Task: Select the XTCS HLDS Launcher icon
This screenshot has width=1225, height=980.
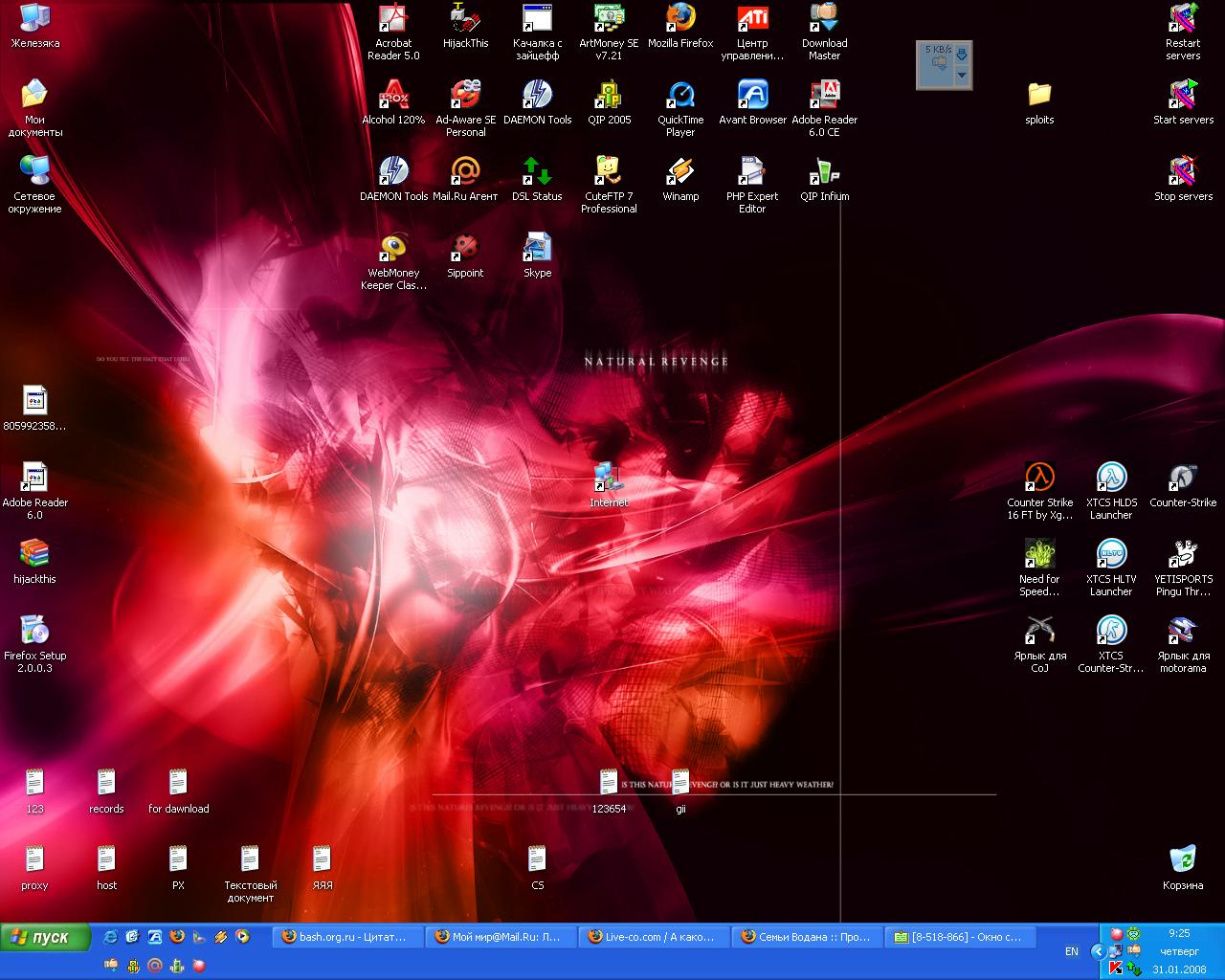Action: point(1111,478)
